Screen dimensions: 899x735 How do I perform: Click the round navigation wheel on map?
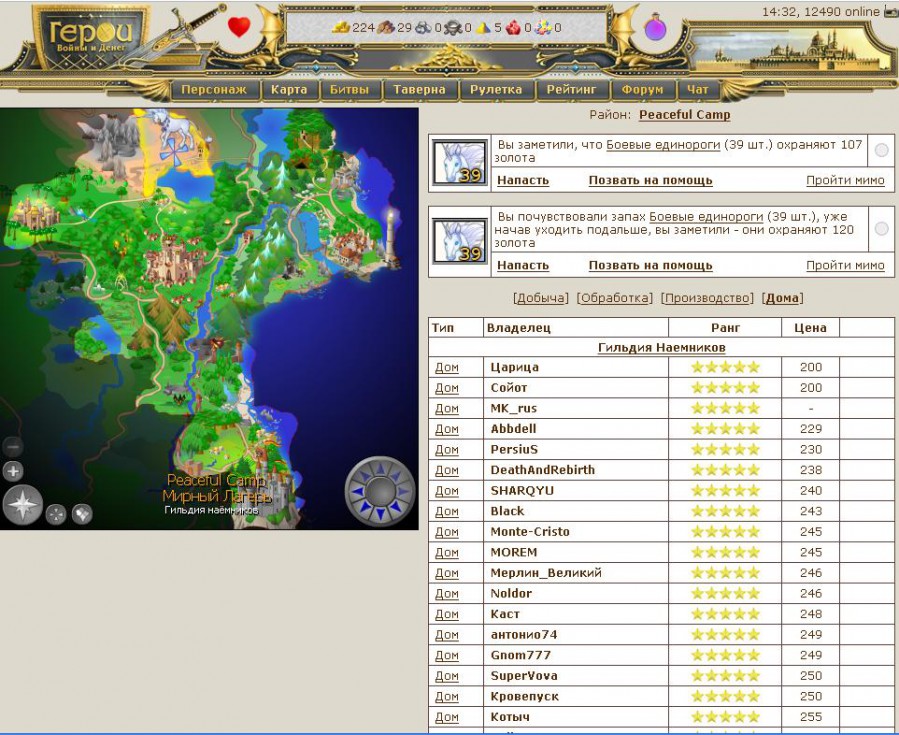380,491
